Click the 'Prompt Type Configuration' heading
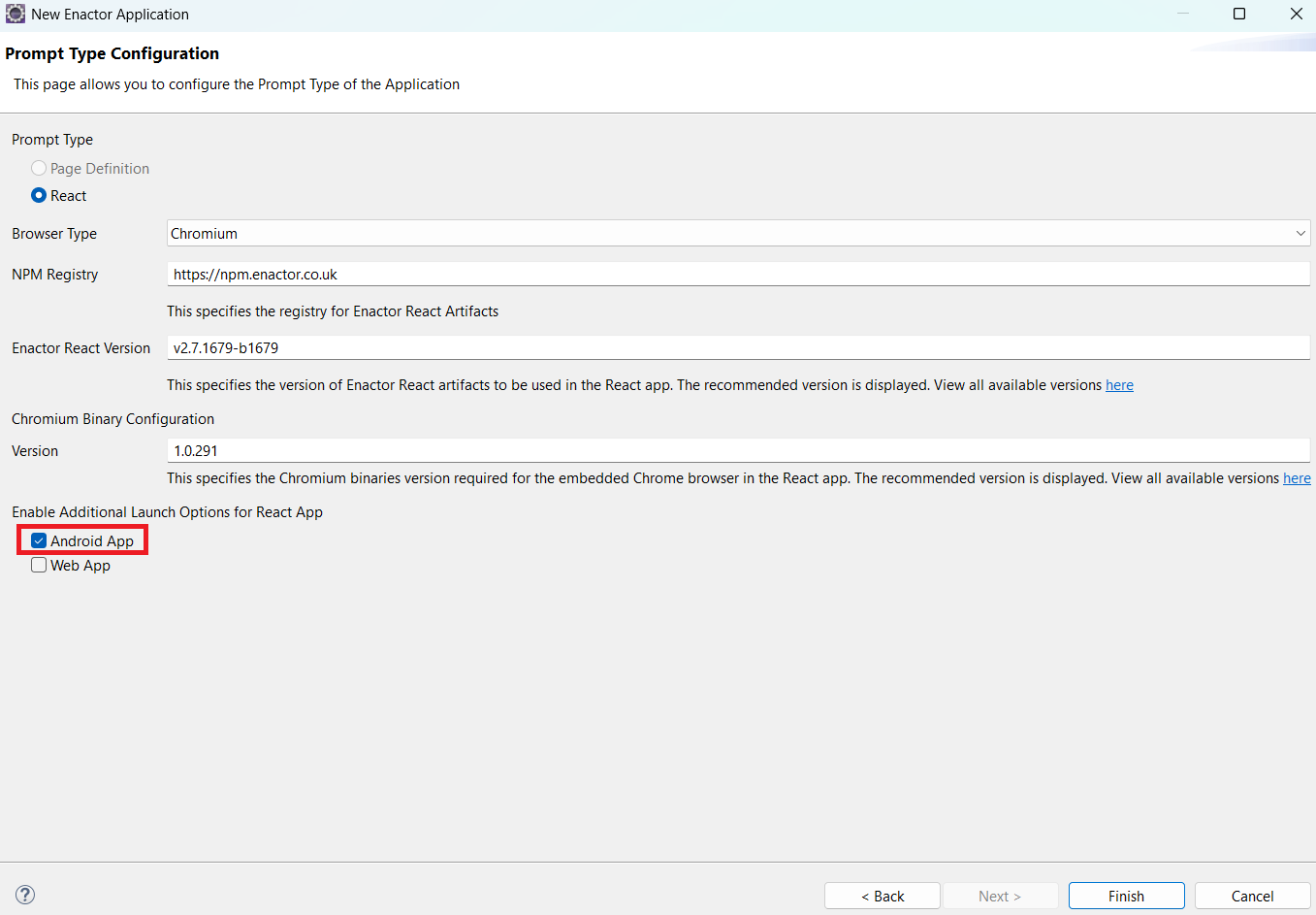This screenshot has height=915, width=1316. click(x=112, y=53)
